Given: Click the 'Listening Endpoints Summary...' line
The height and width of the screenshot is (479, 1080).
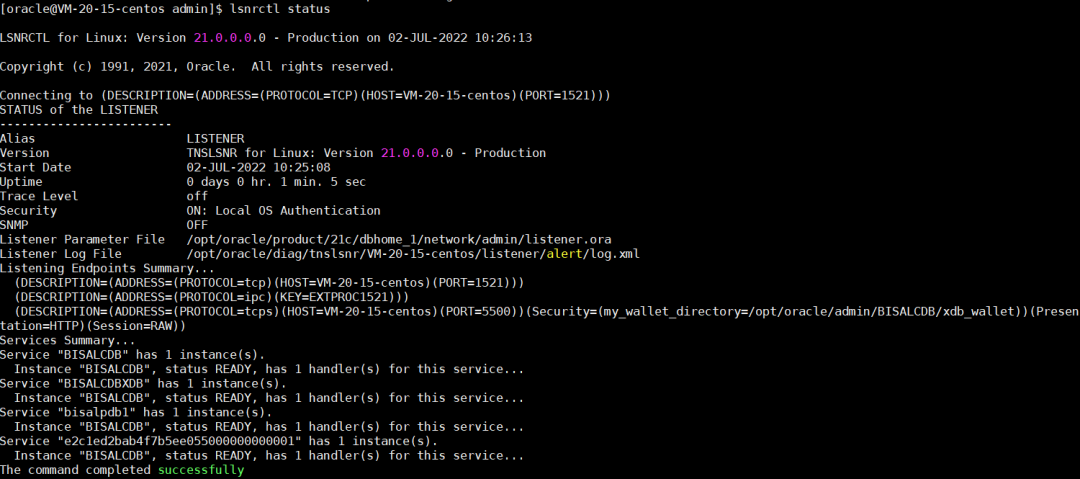Looking at the screenshot, I should coord(107,269).
